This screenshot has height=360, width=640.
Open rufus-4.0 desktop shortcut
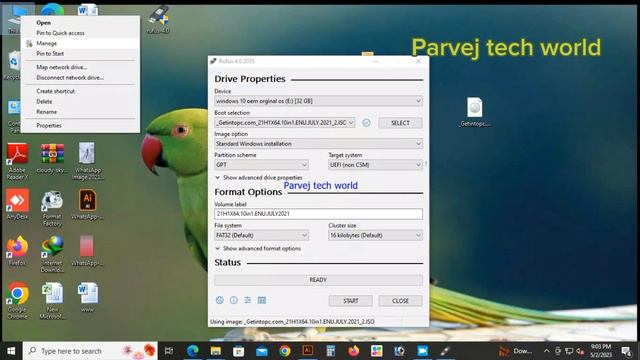coord(158,19)
